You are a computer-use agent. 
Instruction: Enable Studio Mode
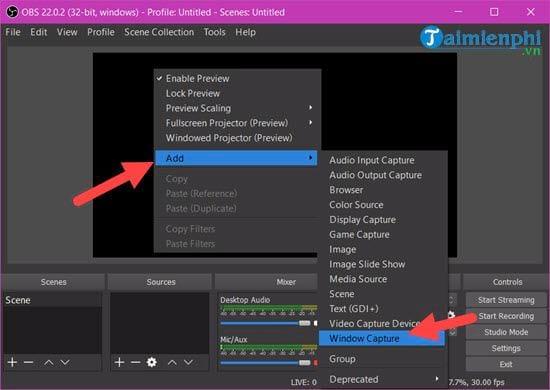tap(506, 332)
